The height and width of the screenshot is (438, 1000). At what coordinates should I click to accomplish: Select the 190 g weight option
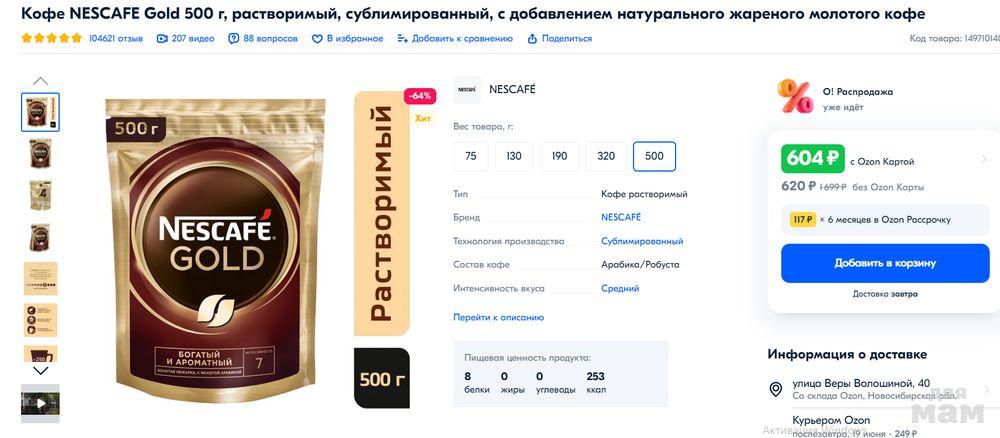click(x=559, y=156)
